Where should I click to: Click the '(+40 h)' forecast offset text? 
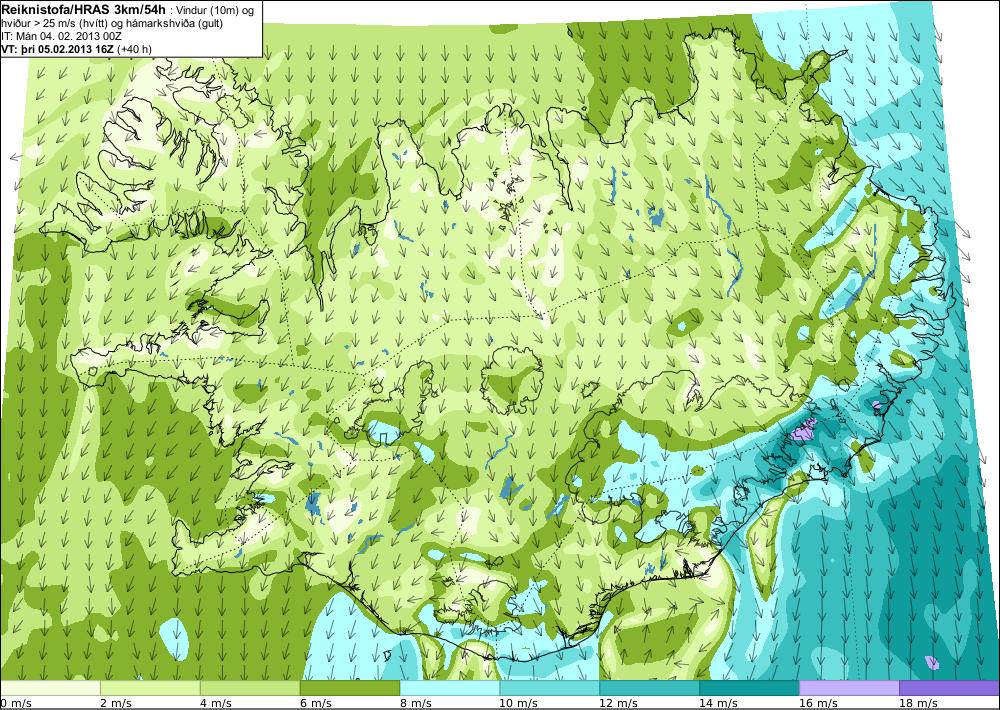pos(134,48)
